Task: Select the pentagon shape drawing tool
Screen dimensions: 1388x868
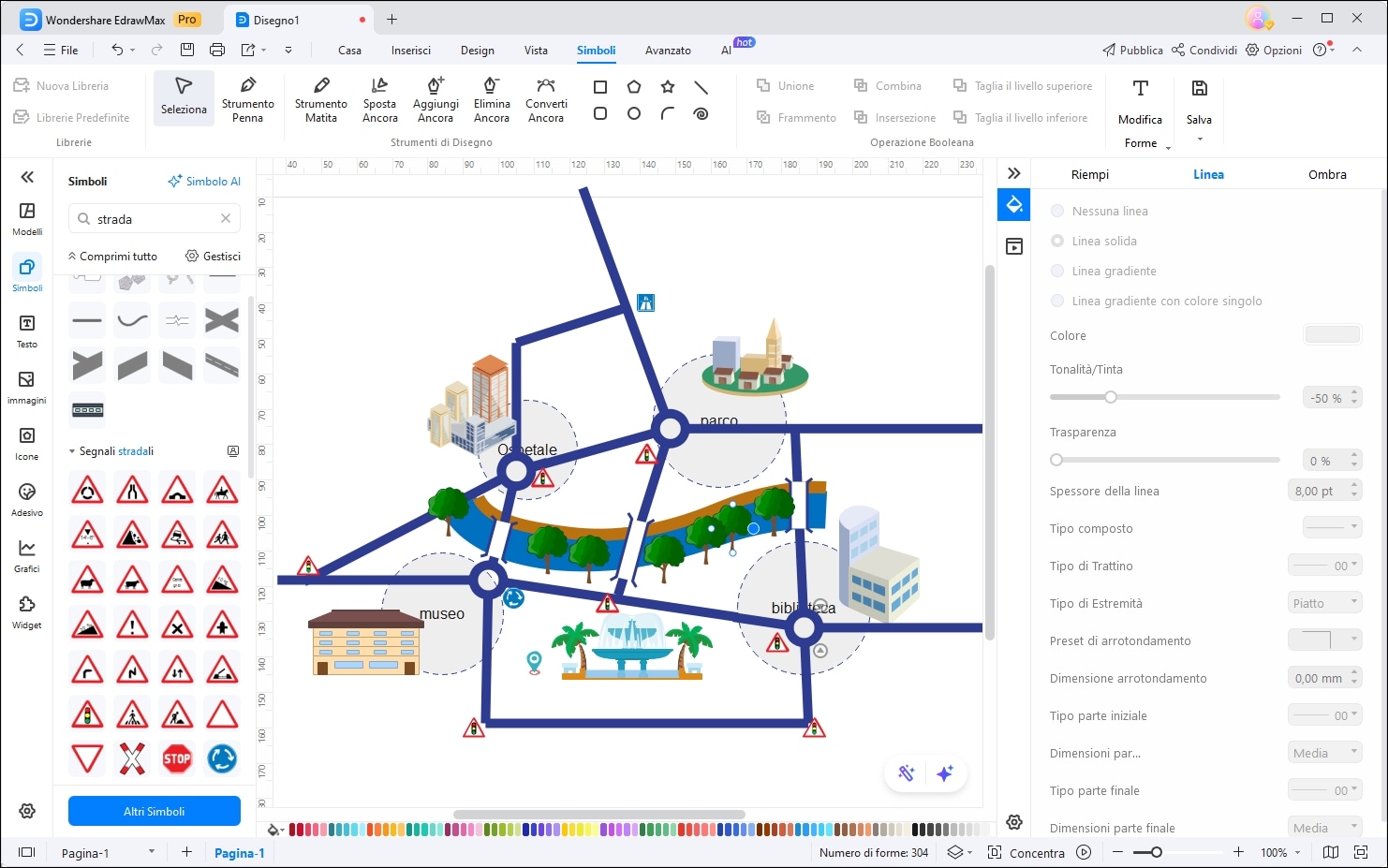Action: (x=634, y=87)
